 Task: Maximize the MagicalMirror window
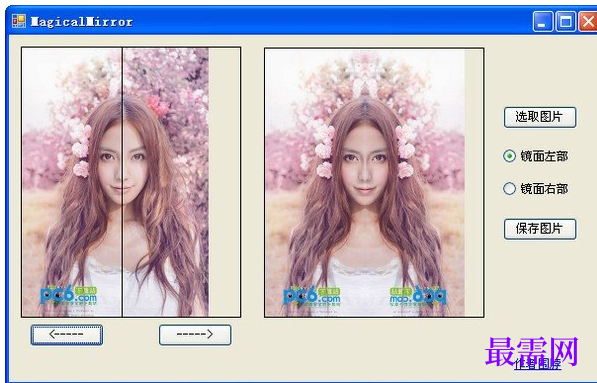point(566,21)
